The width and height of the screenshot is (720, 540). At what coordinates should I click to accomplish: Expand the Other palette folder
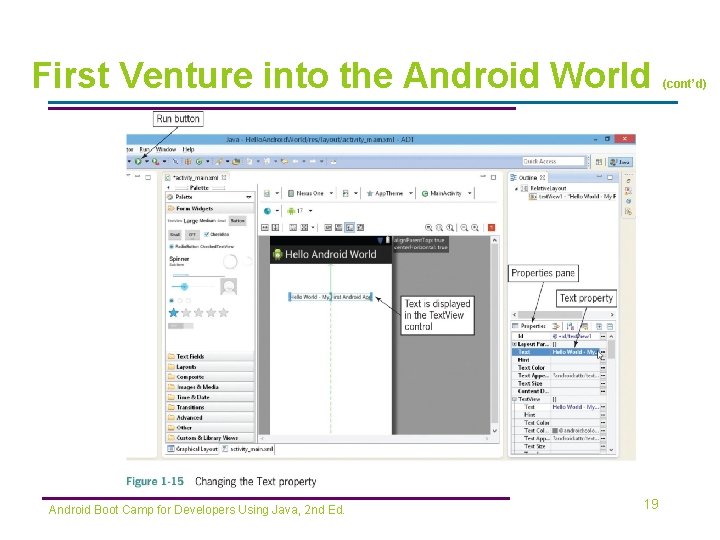coord(210,428)
